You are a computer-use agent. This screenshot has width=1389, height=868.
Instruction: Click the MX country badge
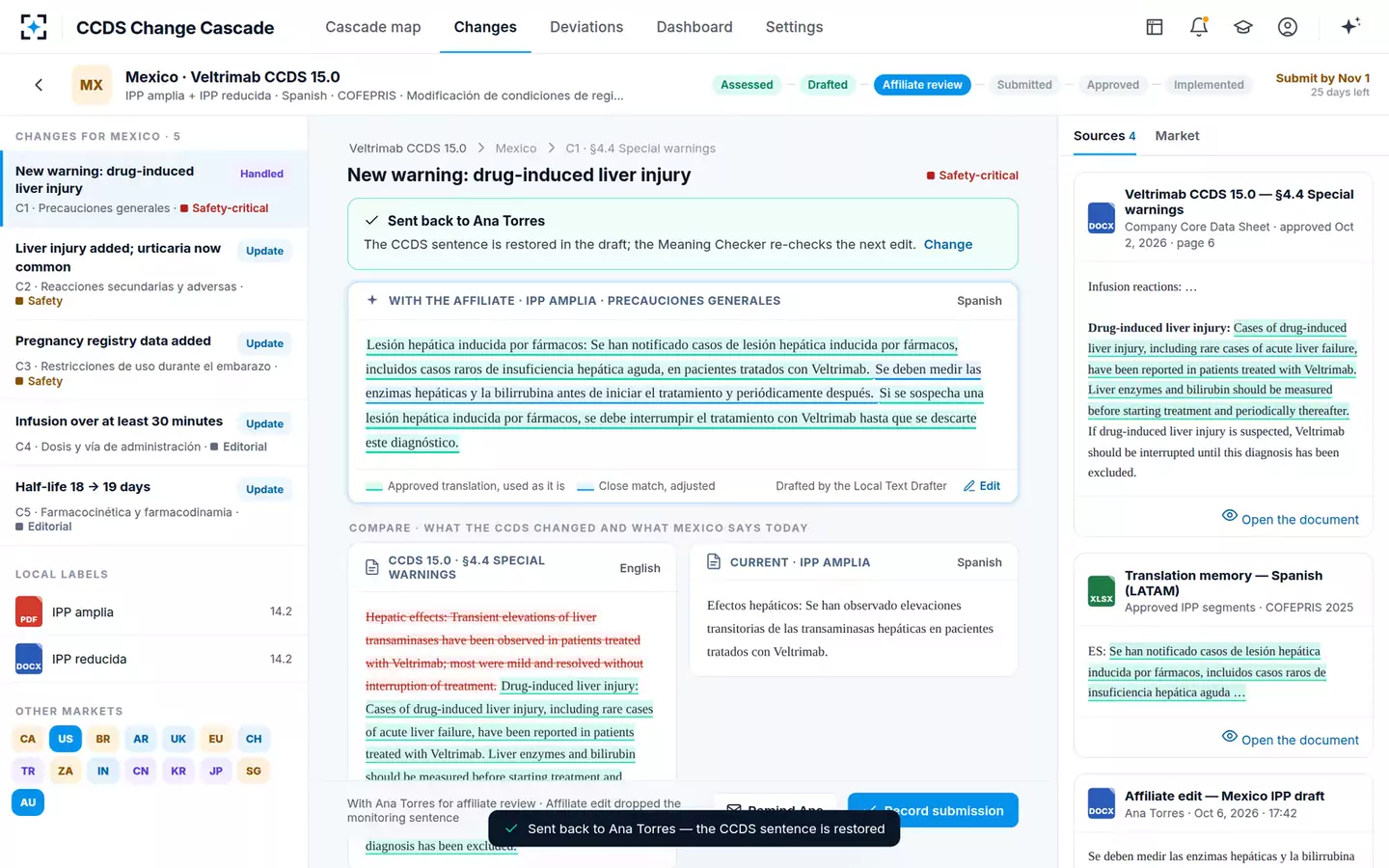[92, 85]
